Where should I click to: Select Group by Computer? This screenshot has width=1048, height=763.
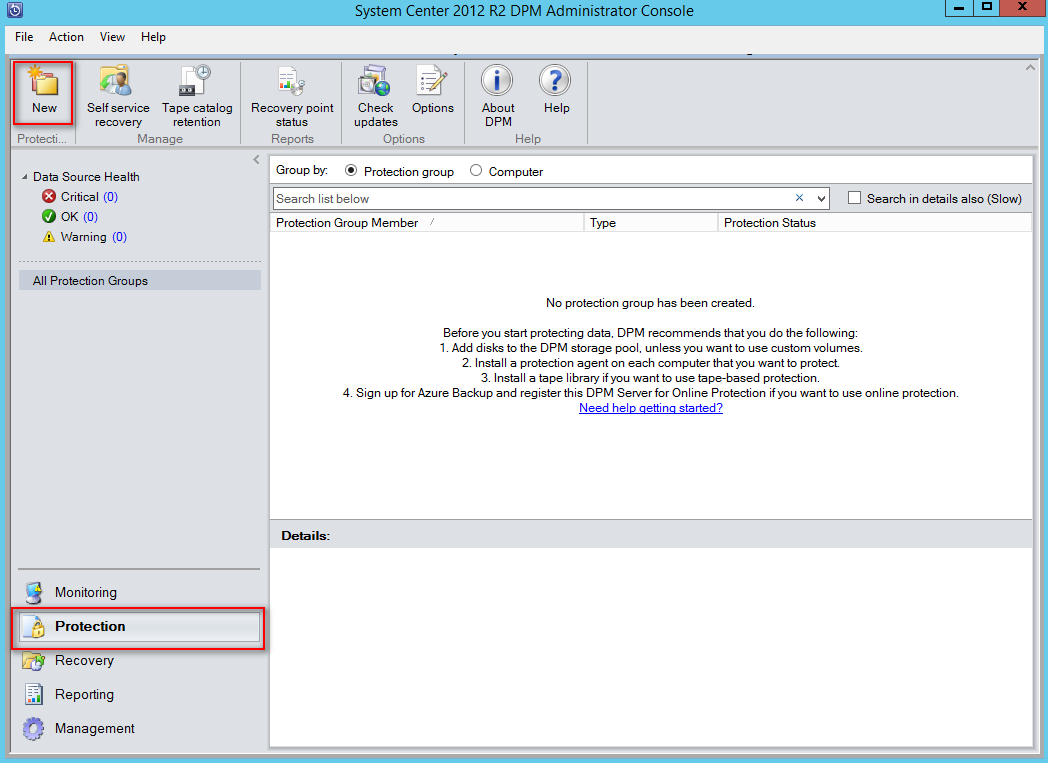tap(476, 171)
